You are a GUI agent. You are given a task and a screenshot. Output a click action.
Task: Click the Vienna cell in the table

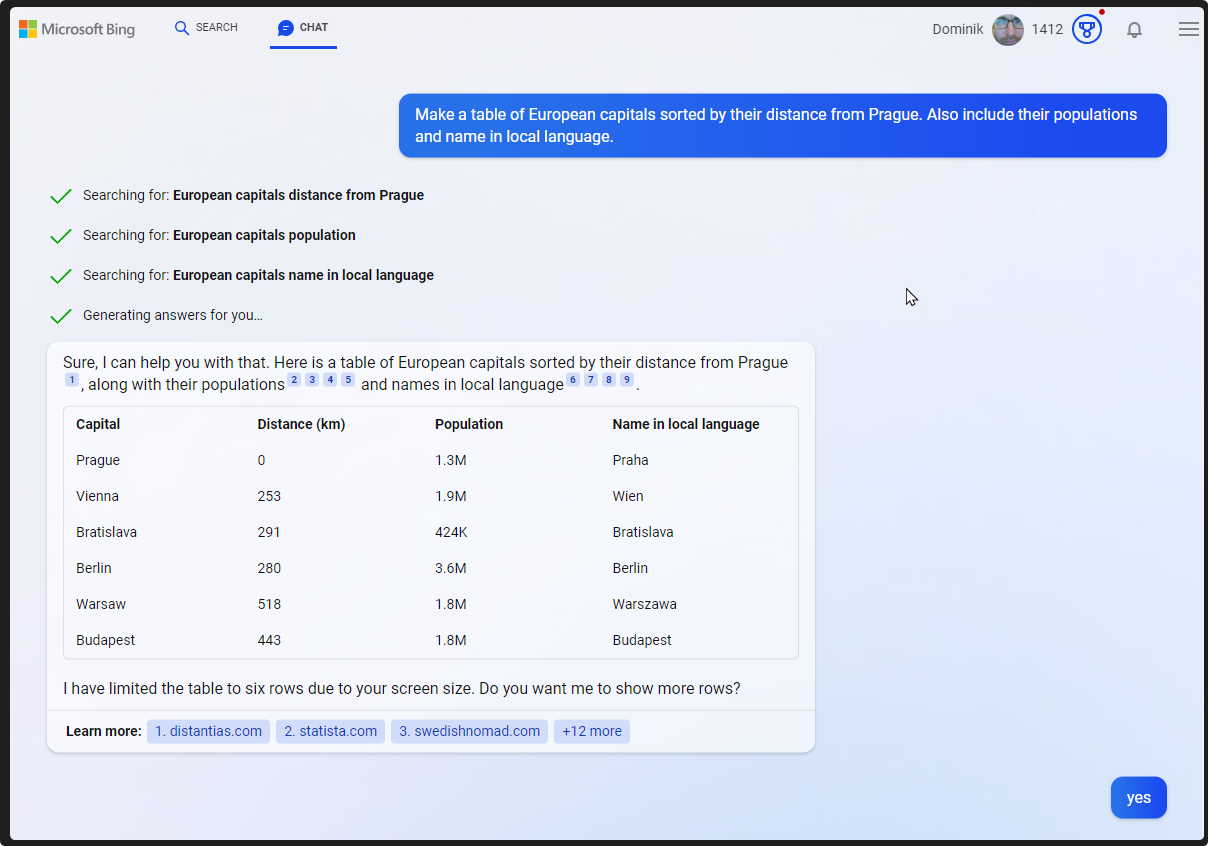tap(97, 496)
